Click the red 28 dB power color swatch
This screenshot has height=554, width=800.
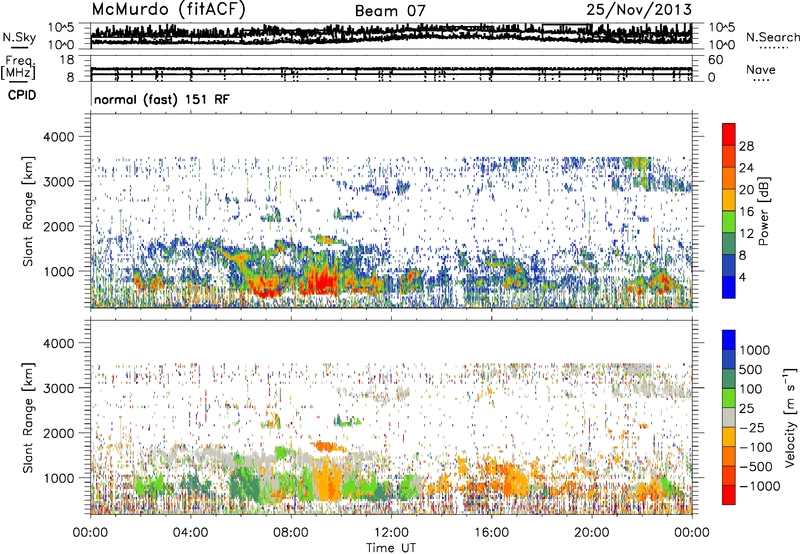pyautogui.click(x=729, y=134)
